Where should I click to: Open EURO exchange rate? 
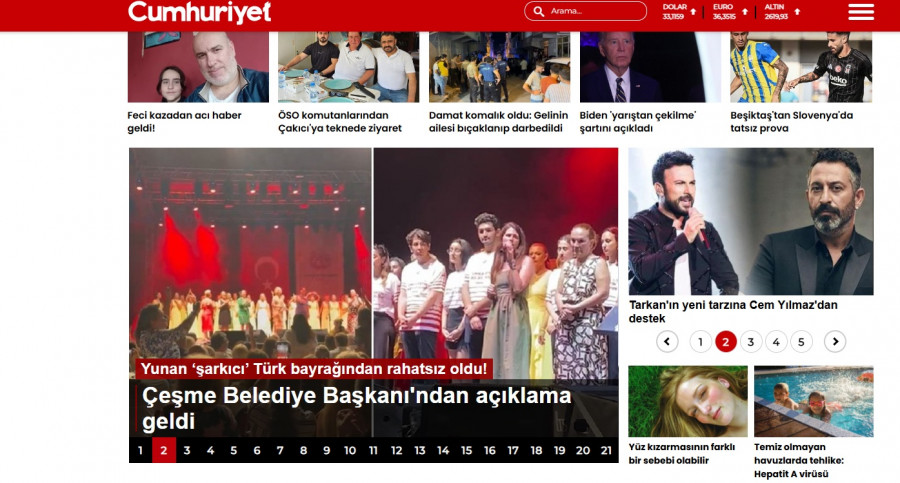pyautogui.click(x=724, y=11)
